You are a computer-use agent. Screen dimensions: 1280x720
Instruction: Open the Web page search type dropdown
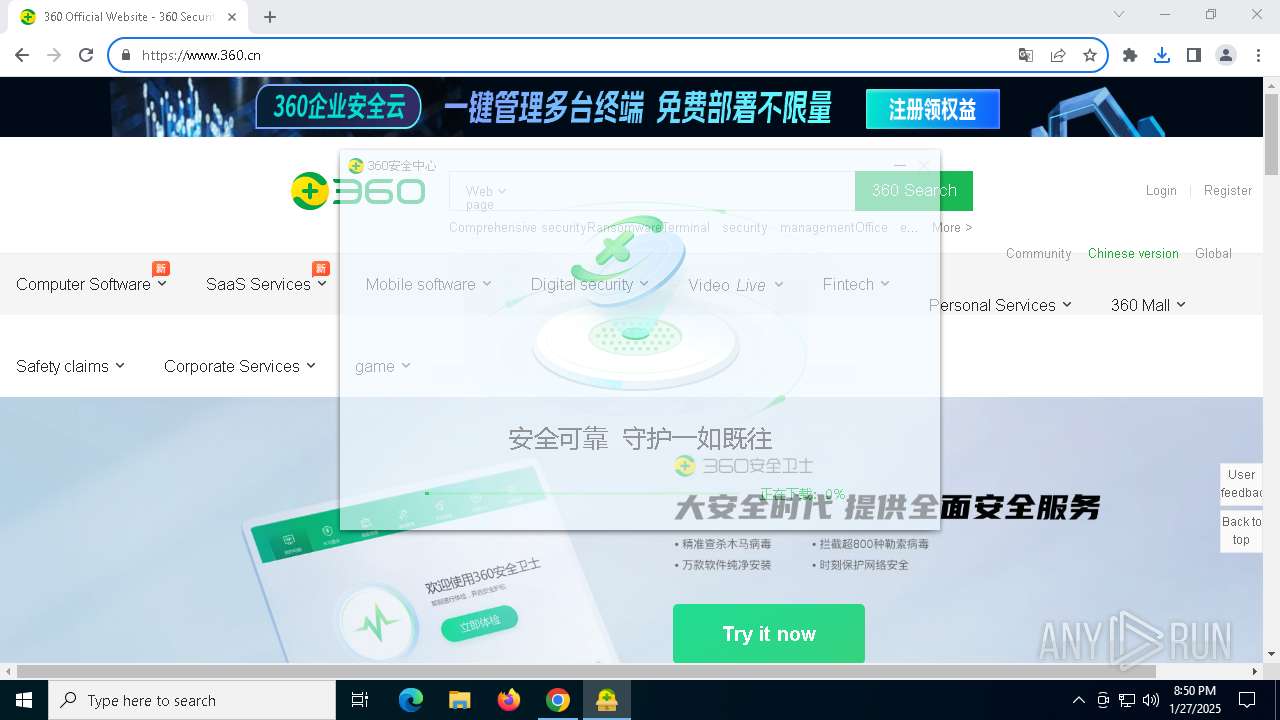(x=485, y=196)
